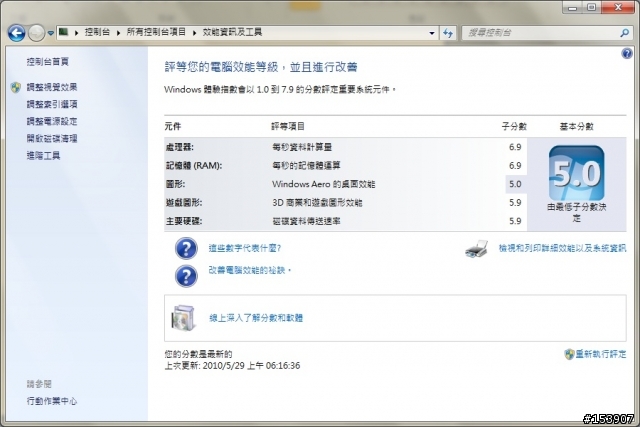The width and height of the screenshot is (640, 427).
Task: Click question mark icon beside 改善電腦效能的秘訣
Action: pyautogui.click(x=186, y=276)
